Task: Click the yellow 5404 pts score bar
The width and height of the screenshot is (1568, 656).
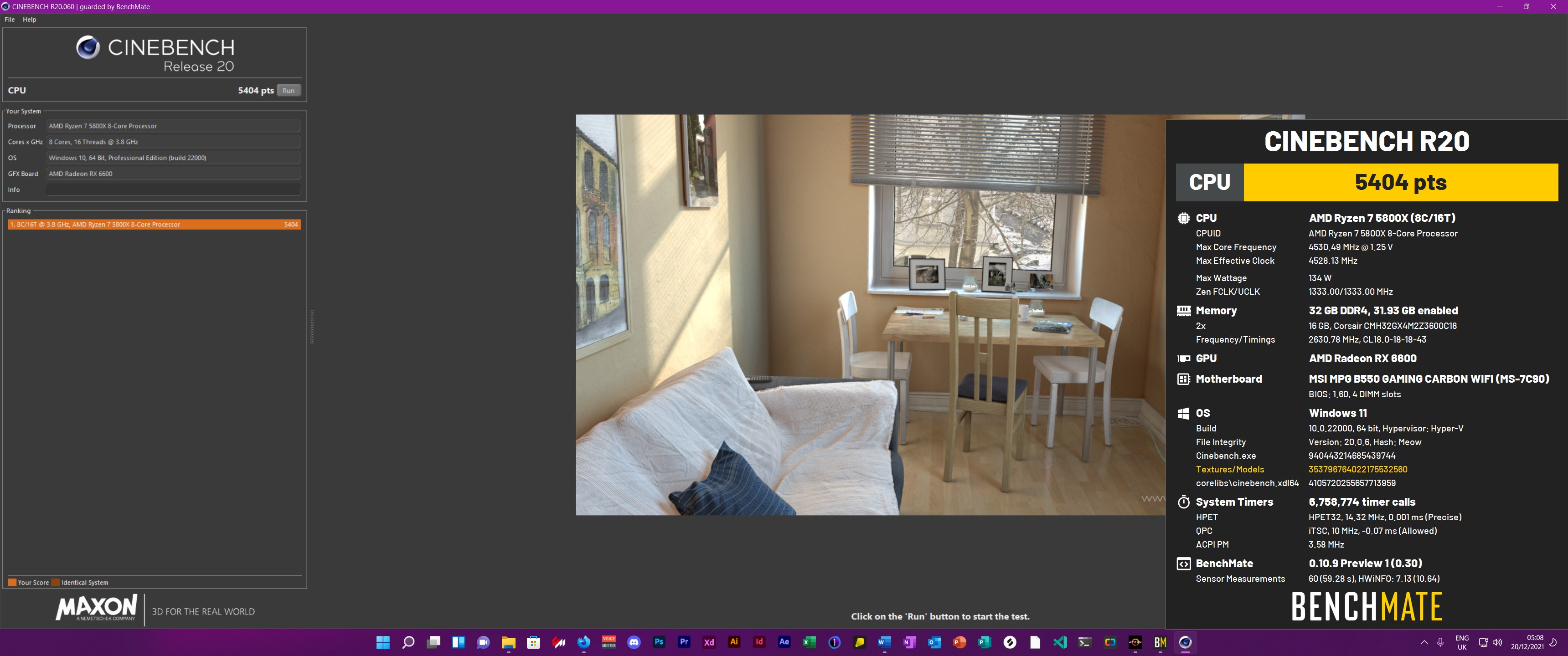Action: (x=1401, y=182)
